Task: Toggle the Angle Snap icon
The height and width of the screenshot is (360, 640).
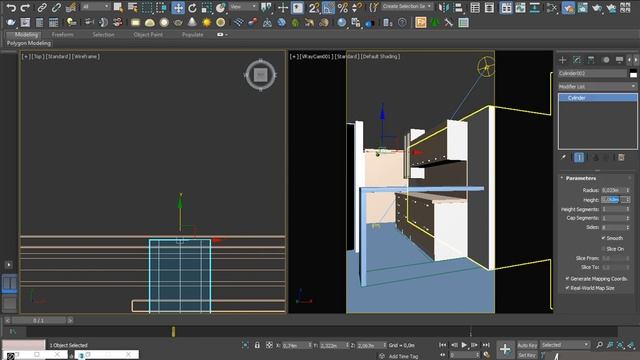Action: click(x=328, y=7)
